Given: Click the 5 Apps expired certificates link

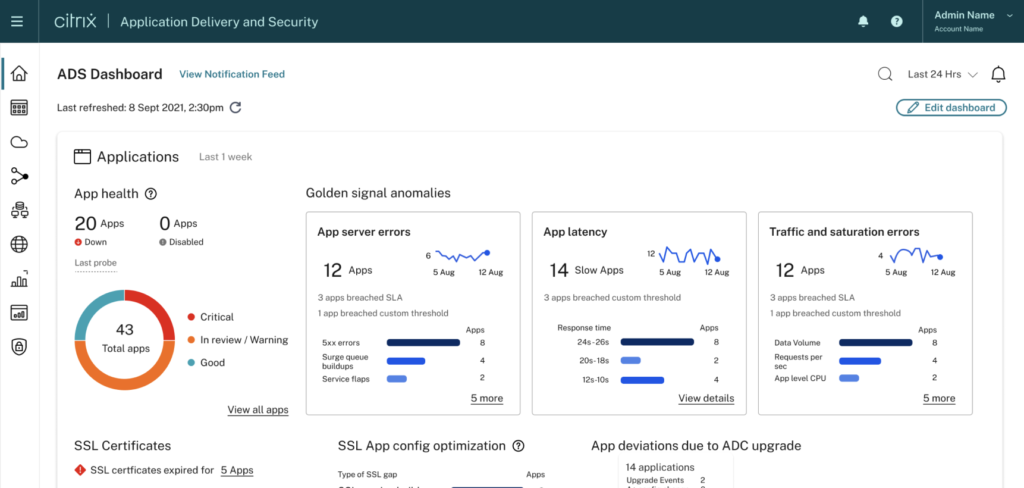Looking at the screenshot, I should tap(237, 470).
